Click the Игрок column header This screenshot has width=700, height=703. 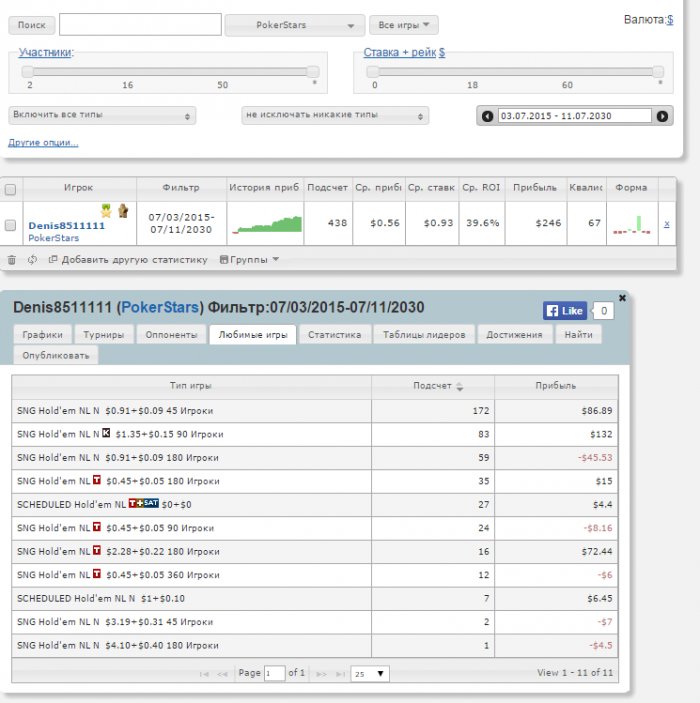(x=79, y=188)
